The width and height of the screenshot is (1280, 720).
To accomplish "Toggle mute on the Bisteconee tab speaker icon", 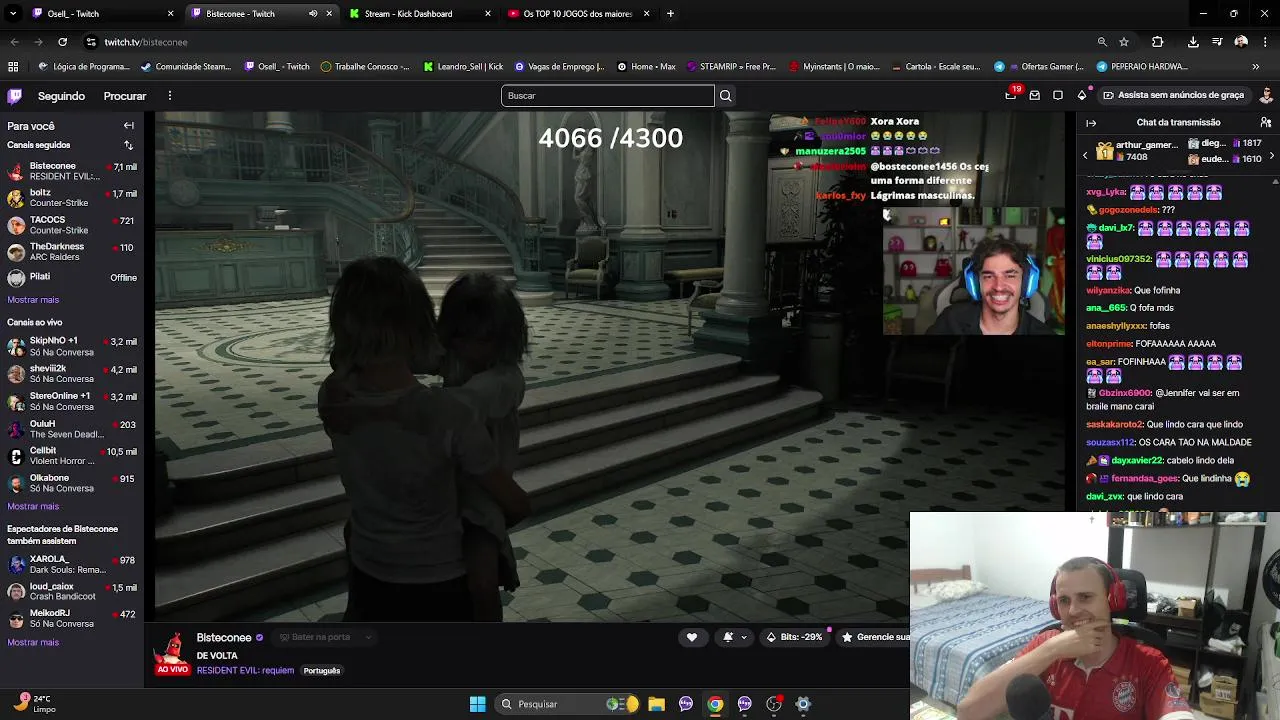I will coord(313,14).
